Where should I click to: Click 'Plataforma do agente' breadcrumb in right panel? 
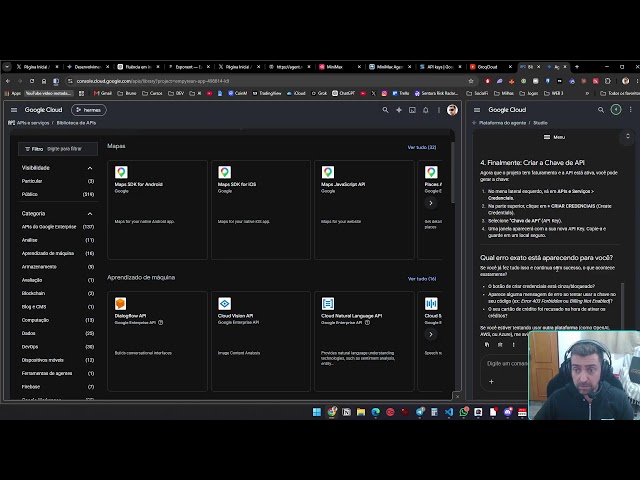click(x=502, y=123)
